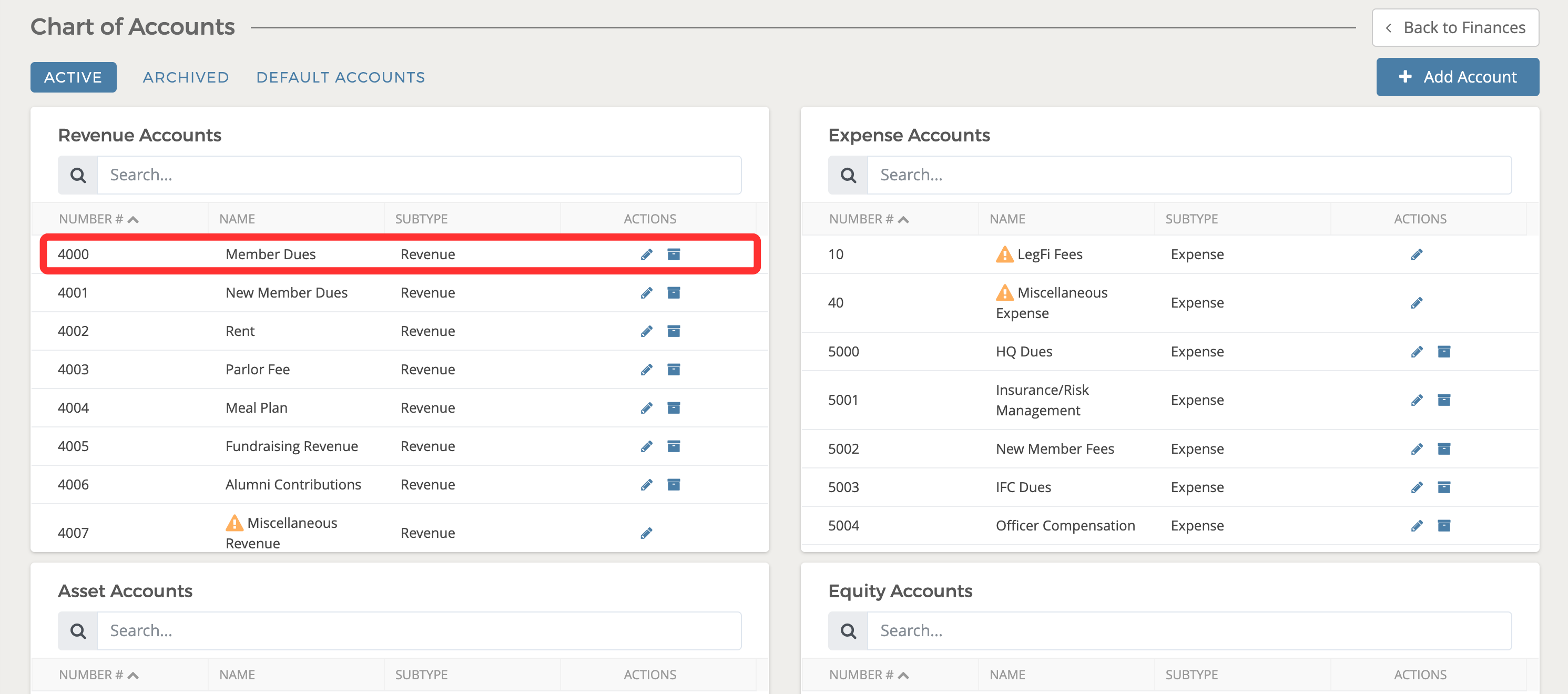The width and height of the screenshot is (1568, 694).
Task: Open the DEFAULT ACCOUNTS tab
Action: (x=340, y=77)
